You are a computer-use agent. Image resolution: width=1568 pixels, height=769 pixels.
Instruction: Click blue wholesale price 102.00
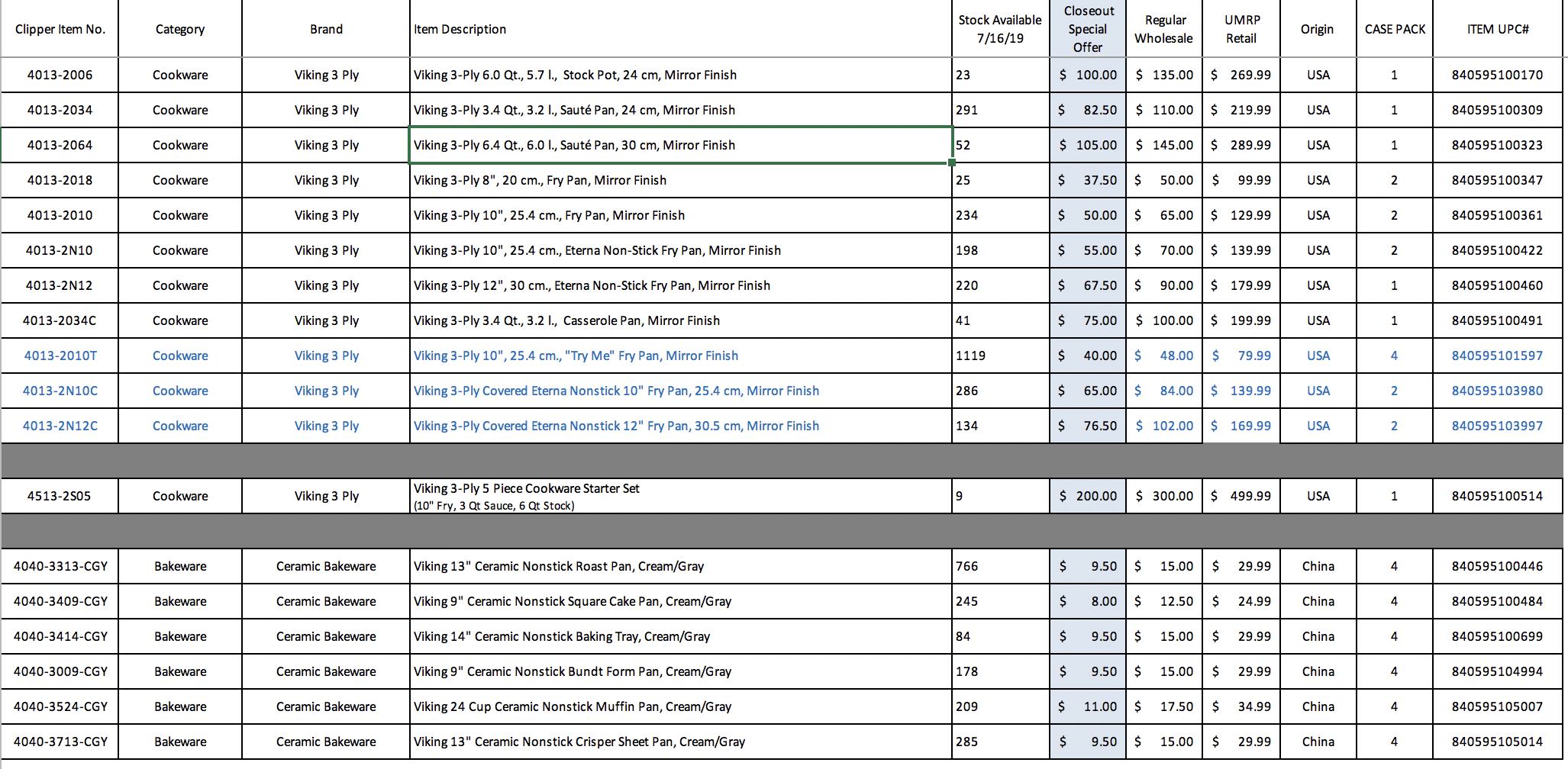1164,426
